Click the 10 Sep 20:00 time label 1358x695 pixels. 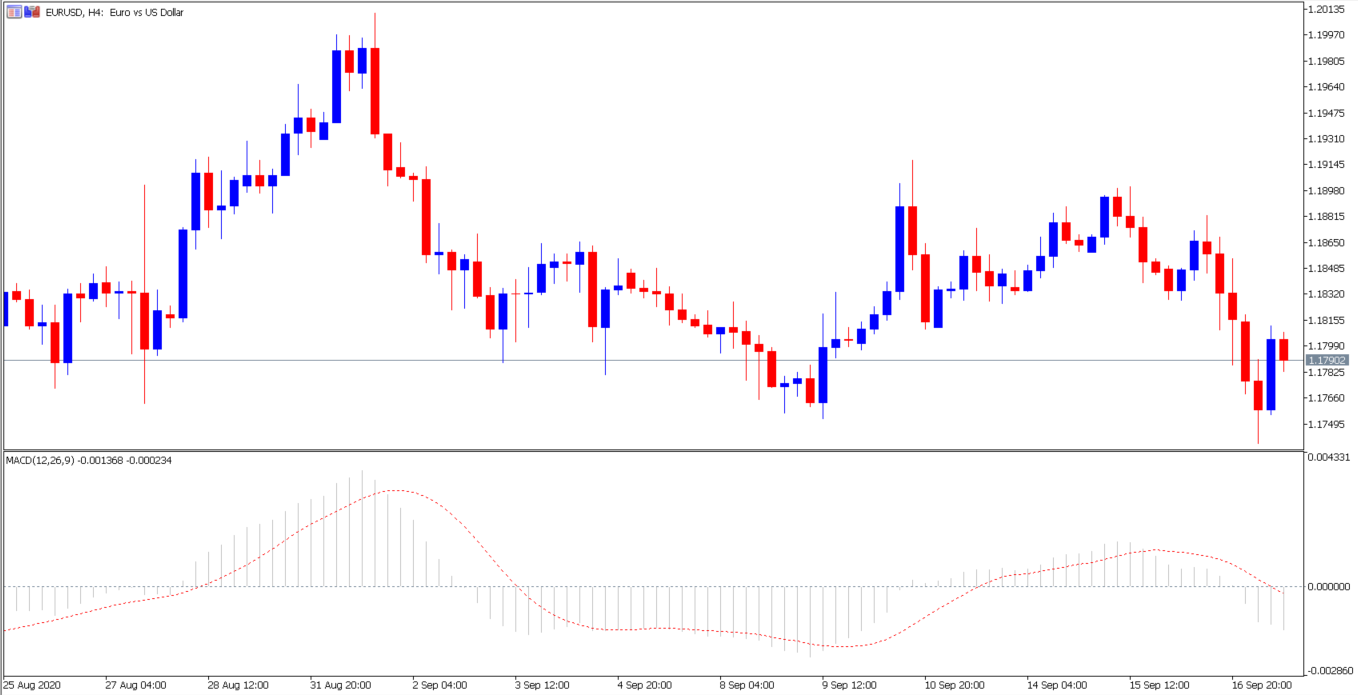(x=956, y=687)
